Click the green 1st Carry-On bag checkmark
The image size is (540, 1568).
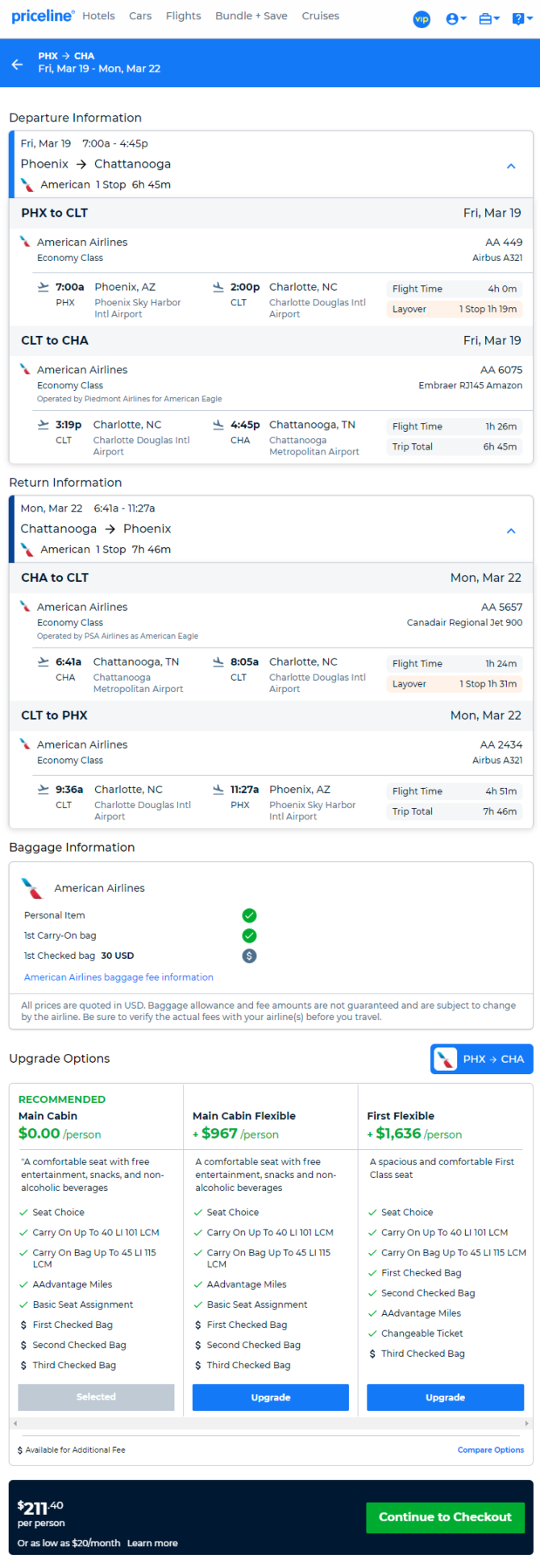[x=250, y=935]
